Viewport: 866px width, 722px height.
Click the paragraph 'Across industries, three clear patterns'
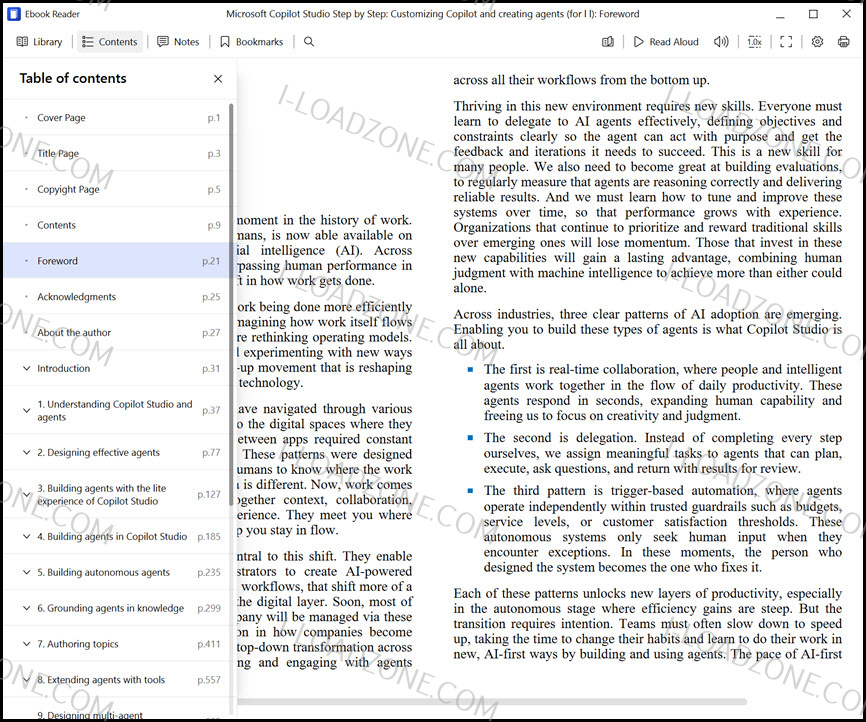[647, 329]
